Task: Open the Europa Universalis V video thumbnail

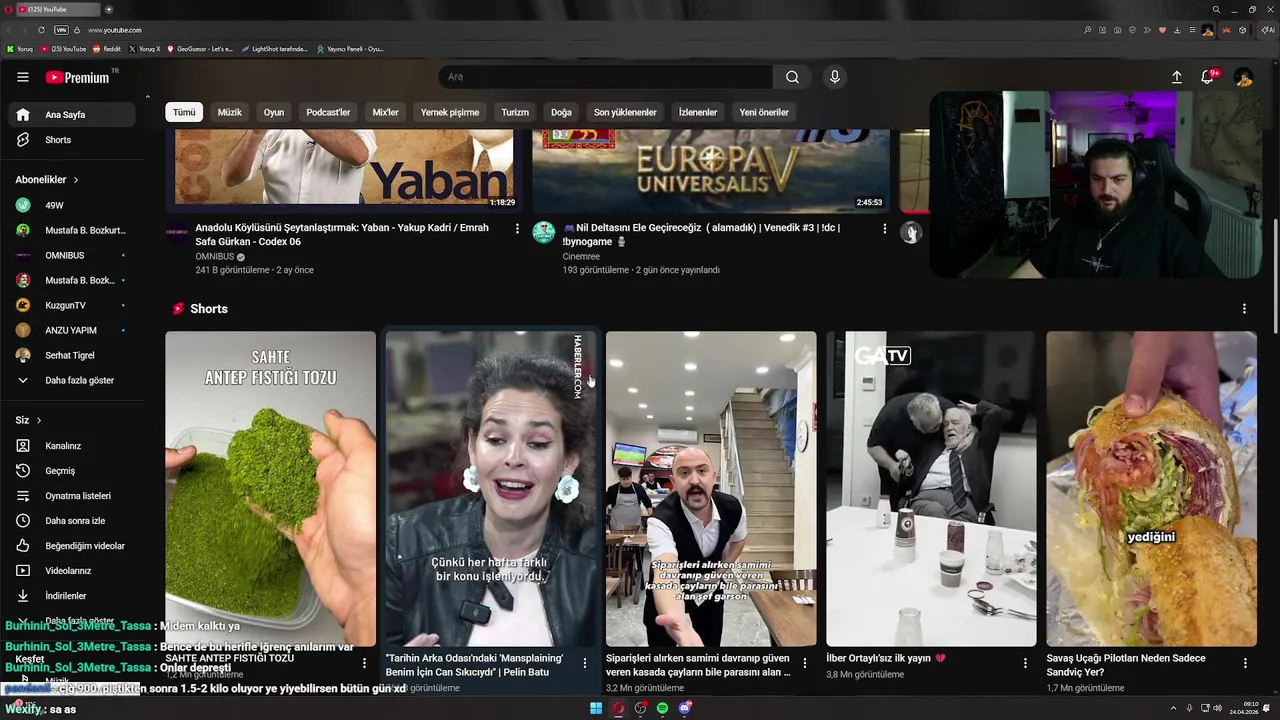Action: (x=711, y=170)
